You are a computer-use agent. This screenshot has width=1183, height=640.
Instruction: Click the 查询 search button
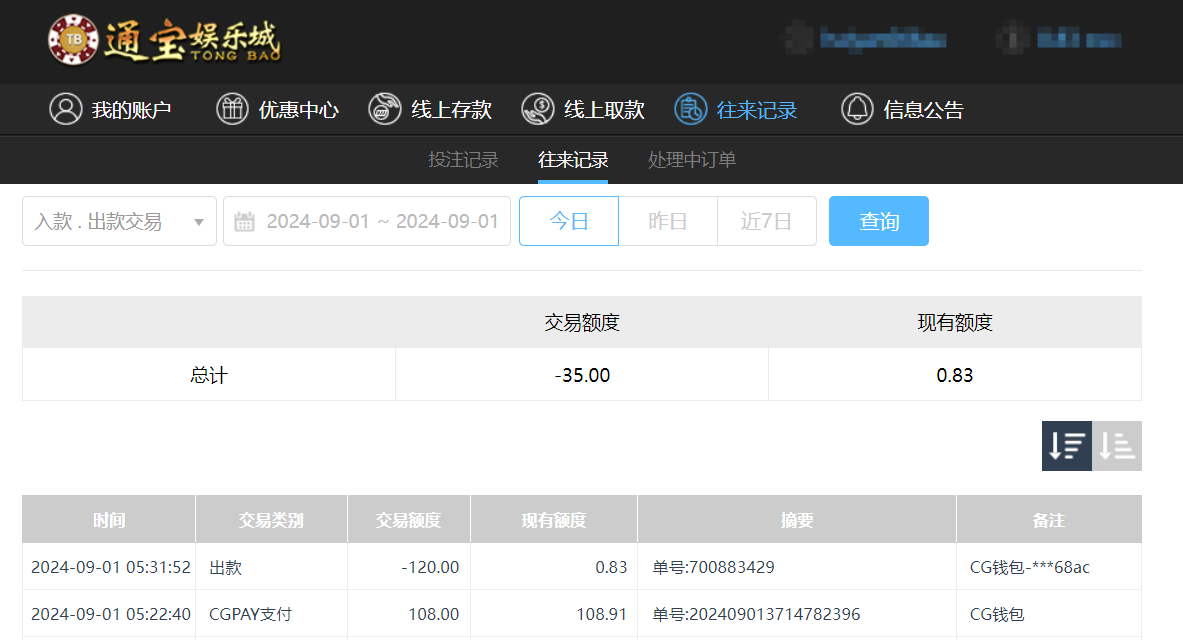878,220
